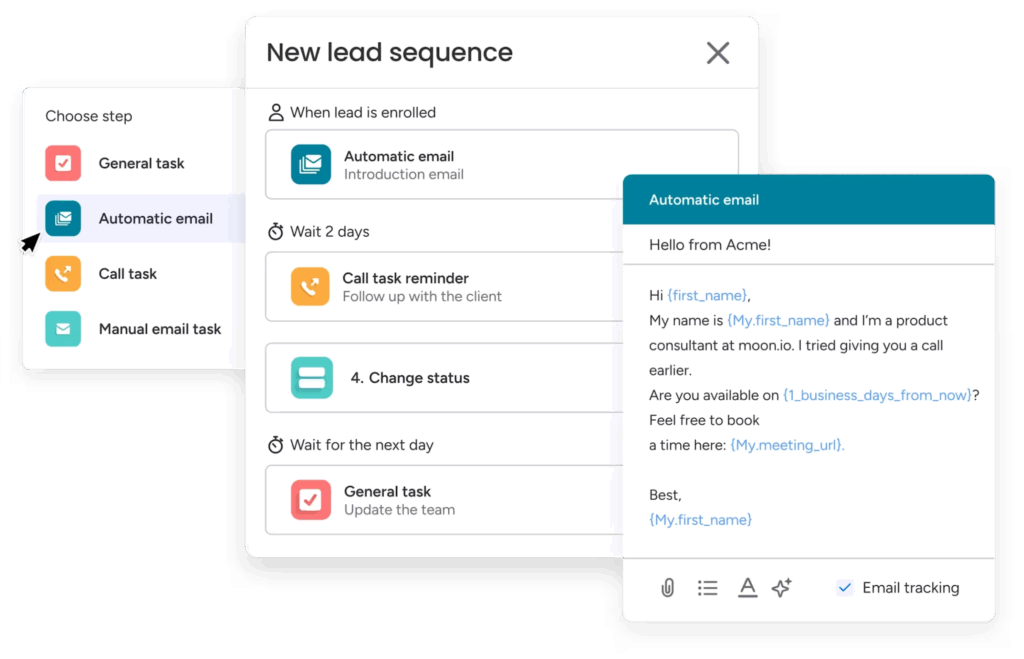This screenshot has width=1024, height=659.
Task: Insert a bulleted list in email
Action: (707, 588)
